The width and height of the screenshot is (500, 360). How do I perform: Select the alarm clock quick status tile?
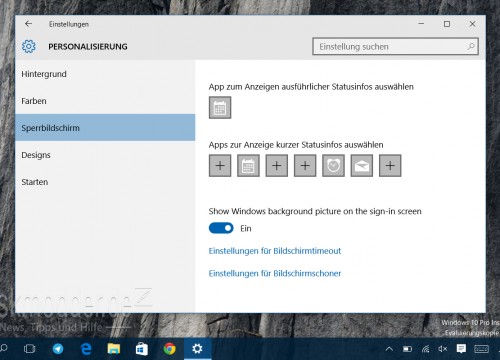click(x=333, y=166)
